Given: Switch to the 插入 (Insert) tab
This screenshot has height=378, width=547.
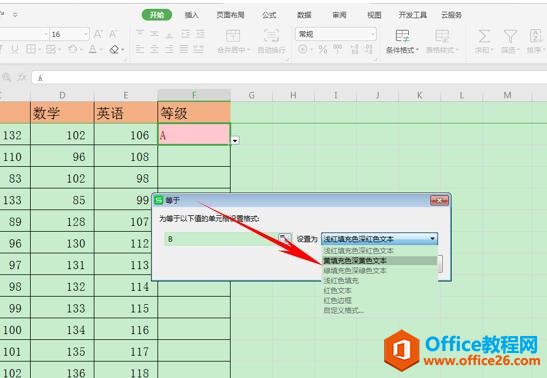Looking at the screenshot, I should point(192,15).
